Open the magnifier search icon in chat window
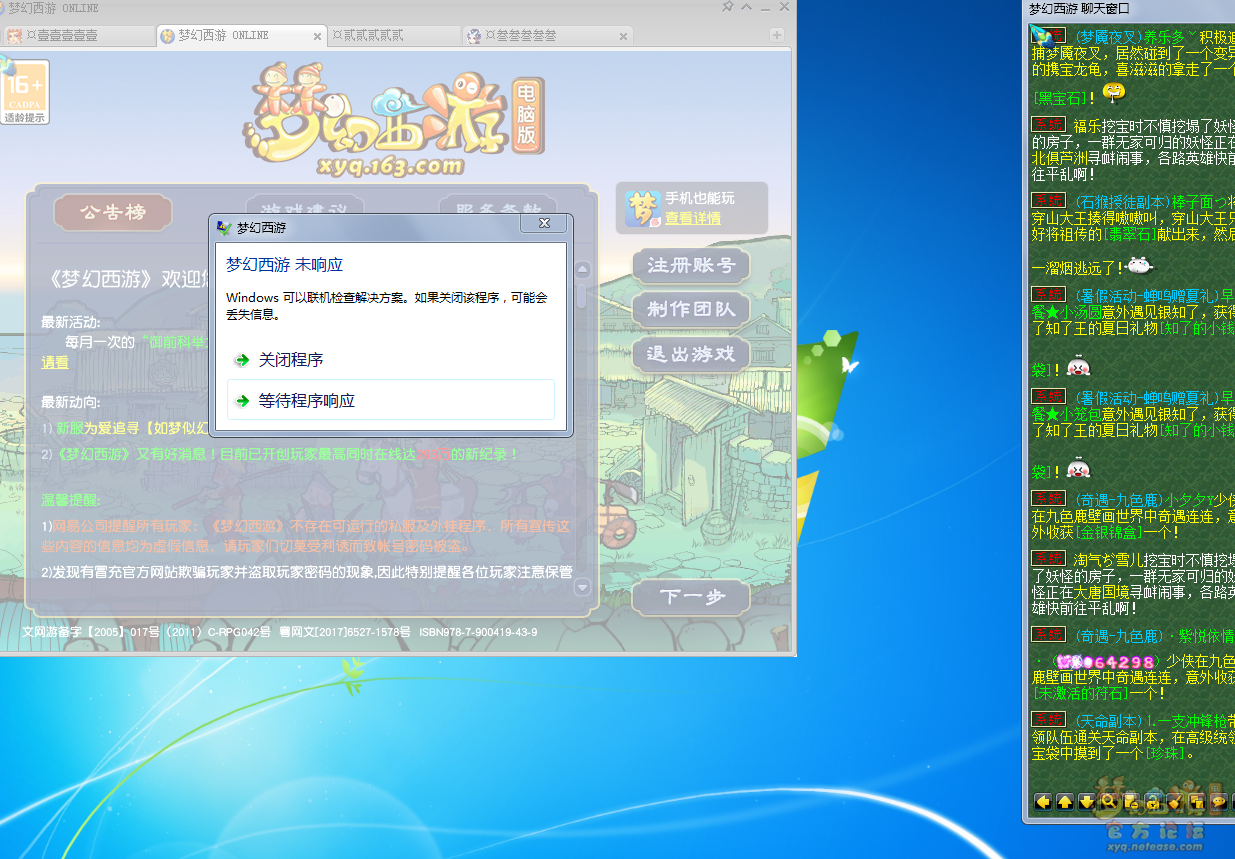Screen dimensions: 1235x859 pyautogui.click(x=1109, y=801)
